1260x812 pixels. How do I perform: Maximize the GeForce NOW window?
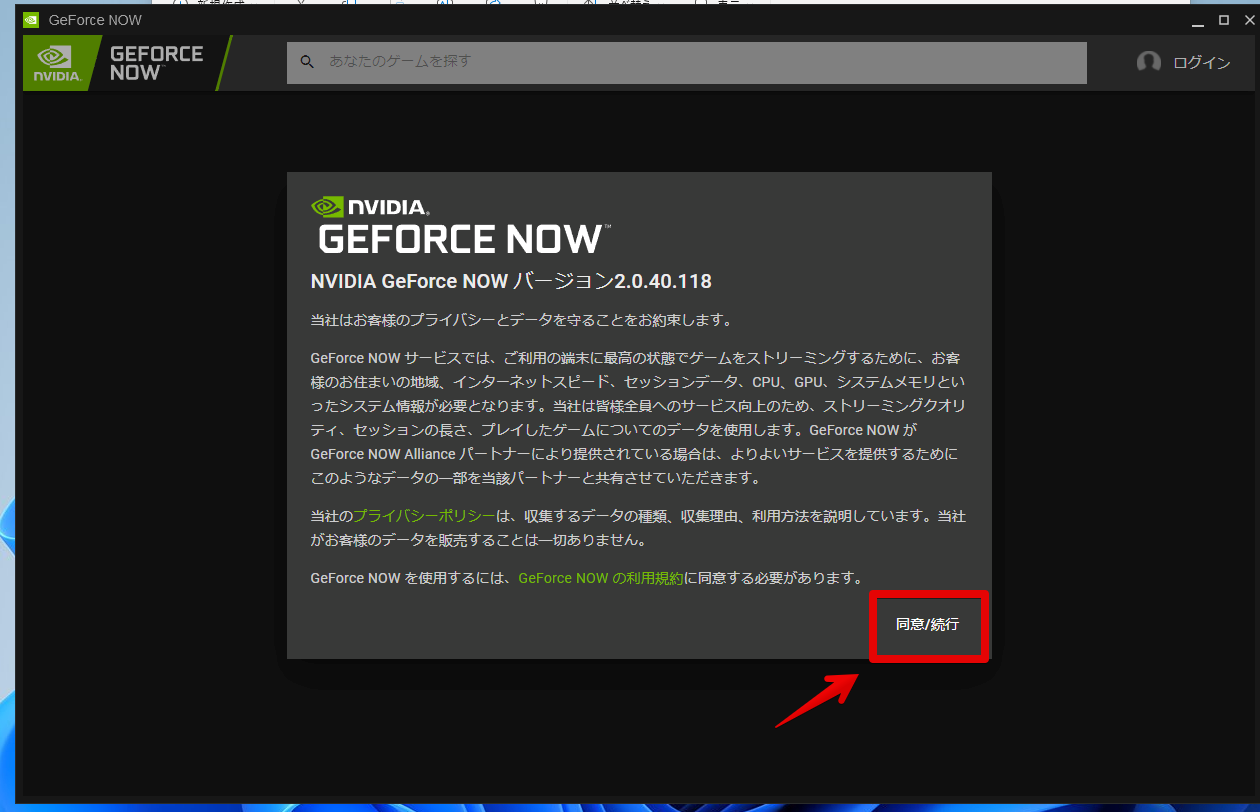[x=1223, y=20]
